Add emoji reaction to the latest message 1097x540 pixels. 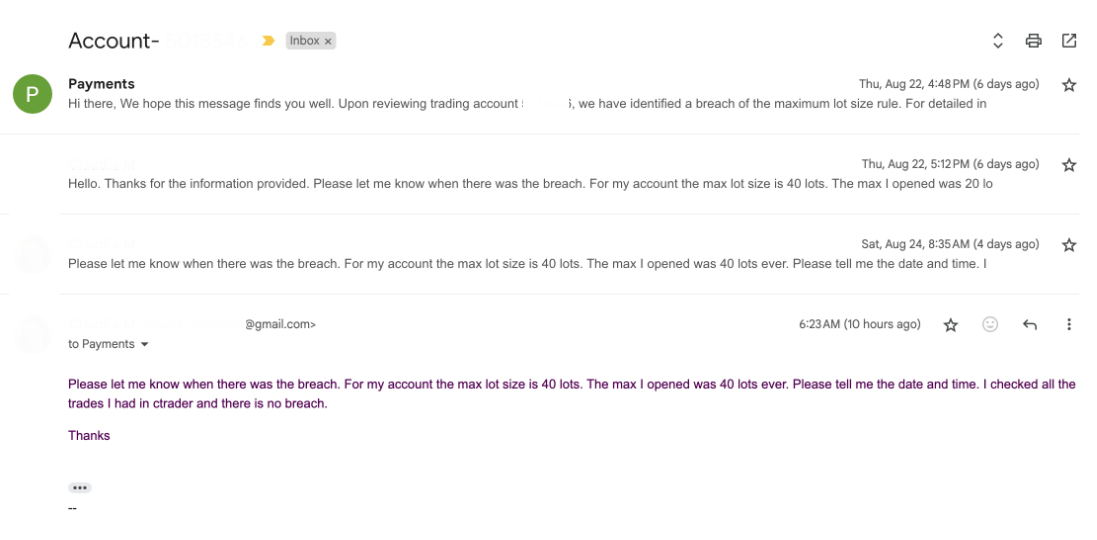[990, 324]
